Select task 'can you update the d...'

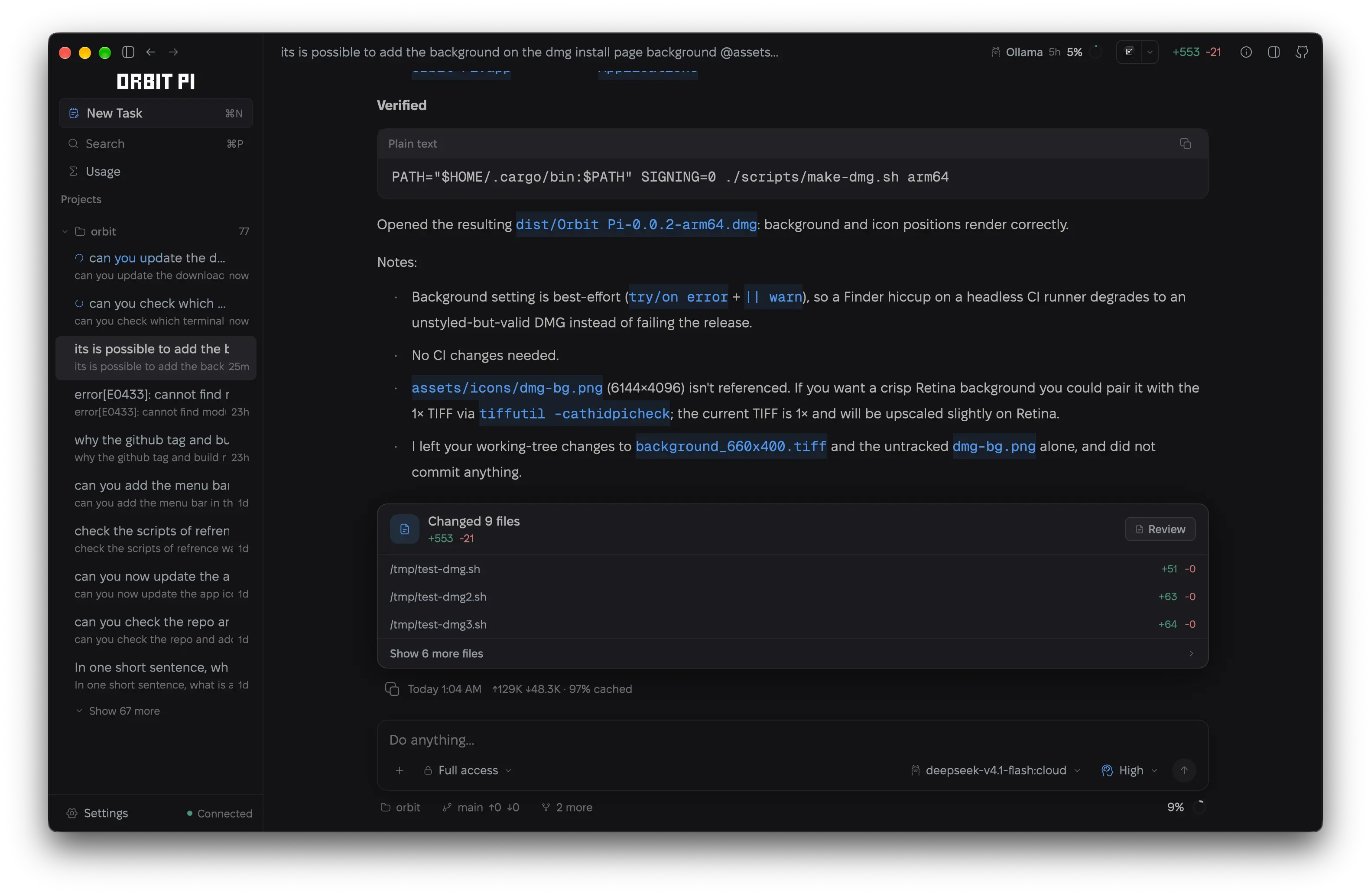tap(156, 266)
